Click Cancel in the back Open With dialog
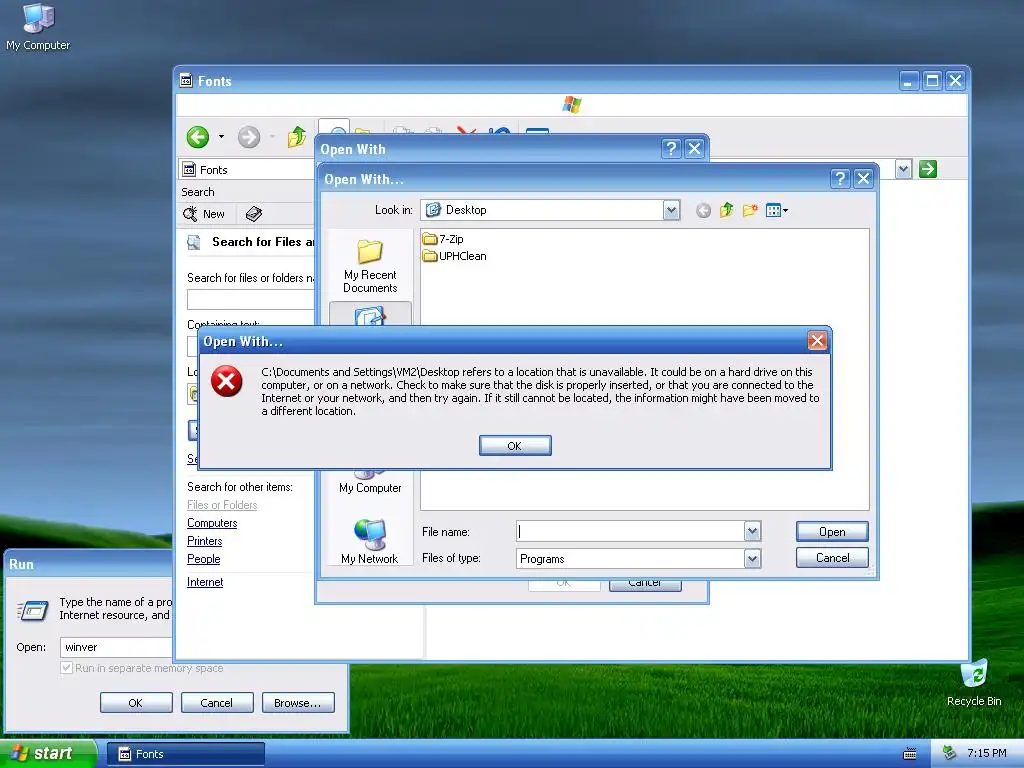 [x=645, y=584]
